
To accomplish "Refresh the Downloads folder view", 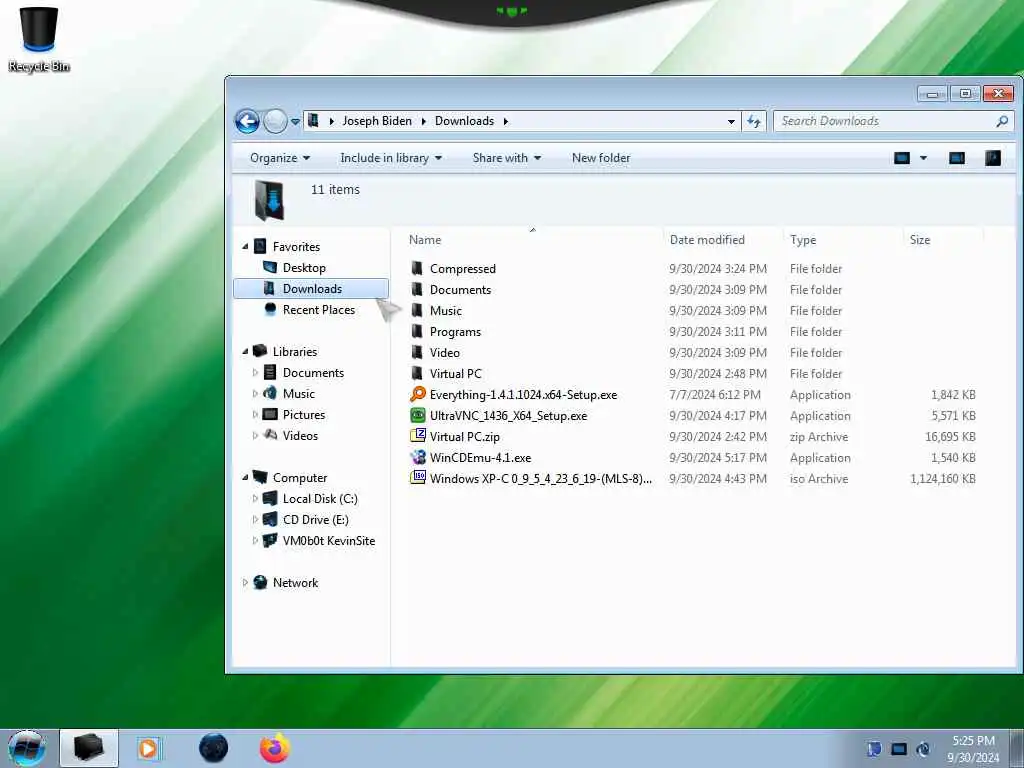I will [754, 121].
